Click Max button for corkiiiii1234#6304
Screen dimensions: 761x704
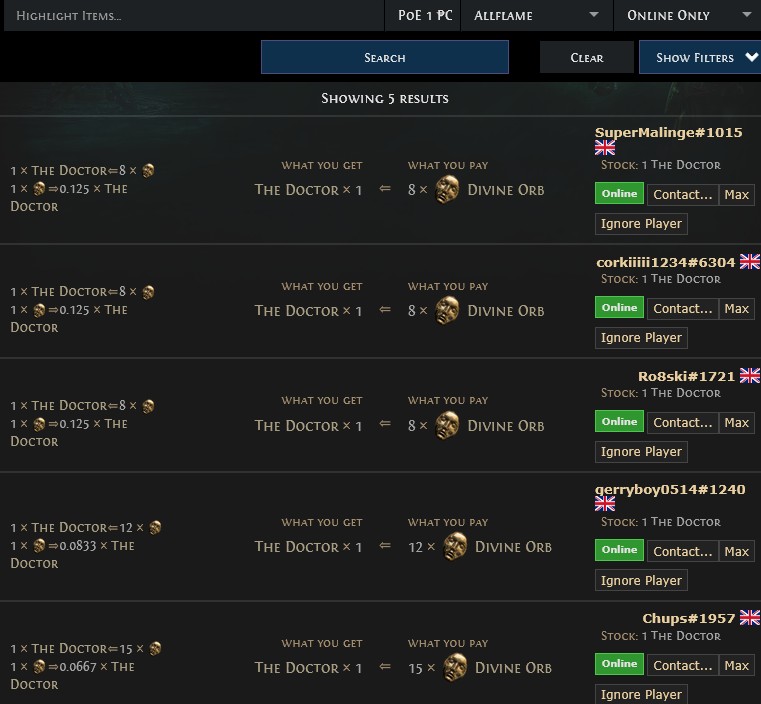coord(736,309)
